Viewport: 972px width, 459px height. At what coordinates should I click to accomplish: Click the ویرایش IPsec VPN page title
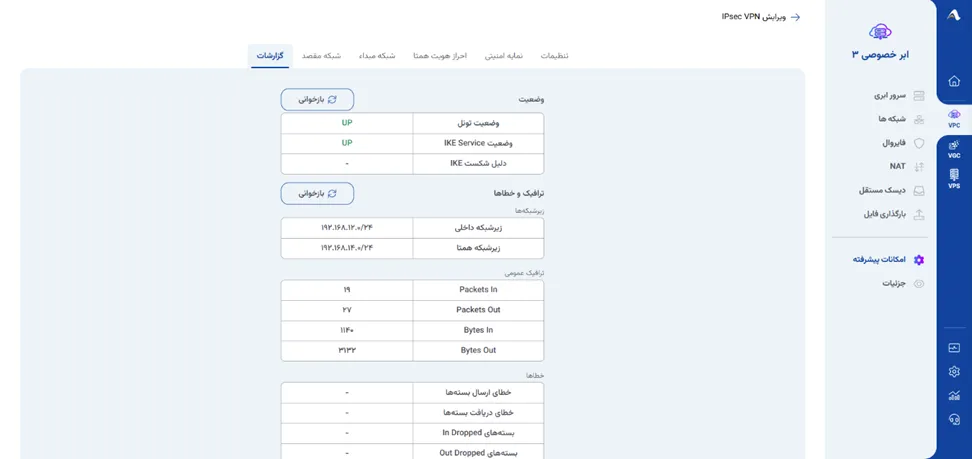click(x=753, y=17)
